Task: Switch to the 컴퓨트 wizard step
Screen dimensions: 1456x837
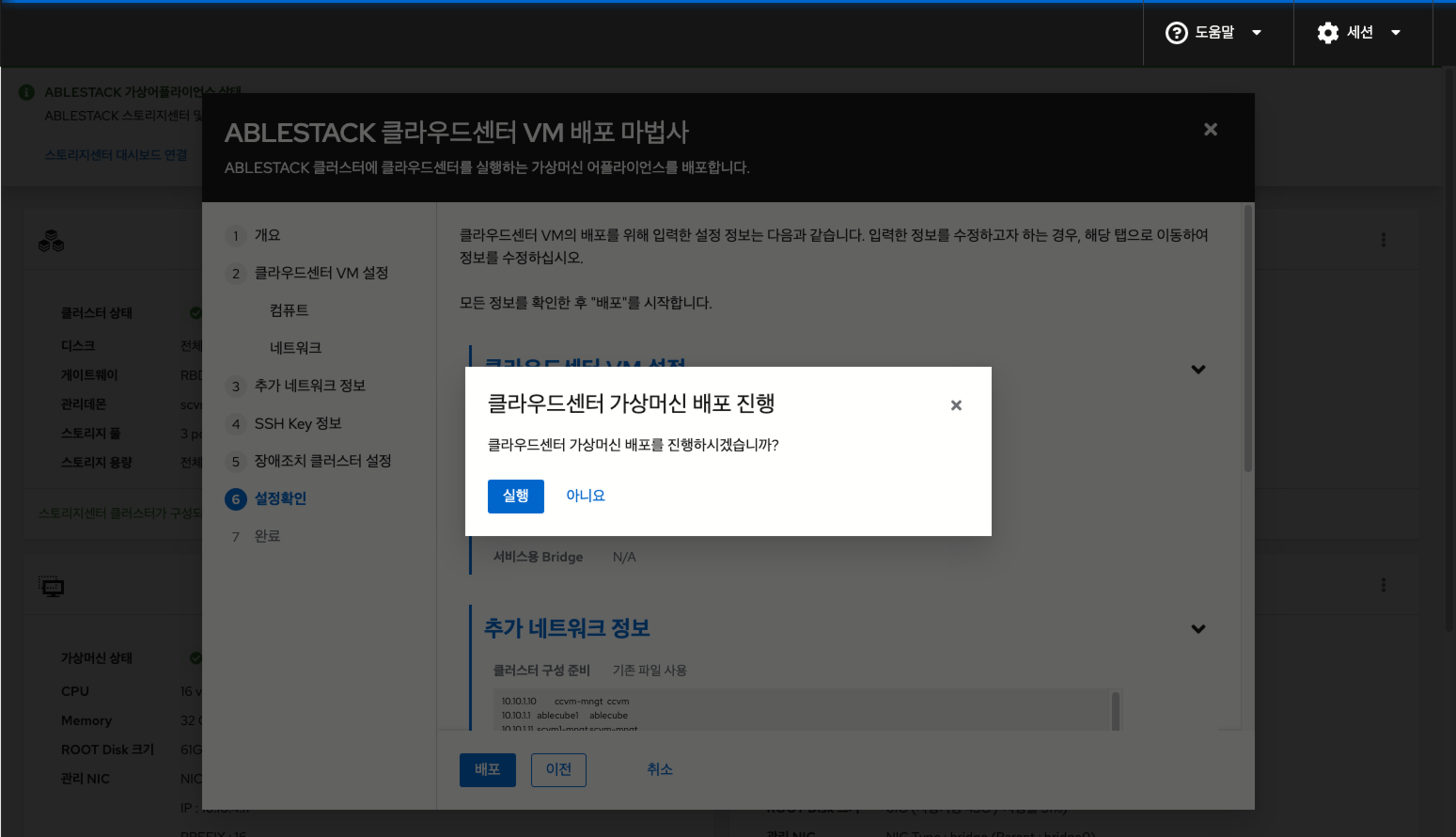Action: point(287,310)
